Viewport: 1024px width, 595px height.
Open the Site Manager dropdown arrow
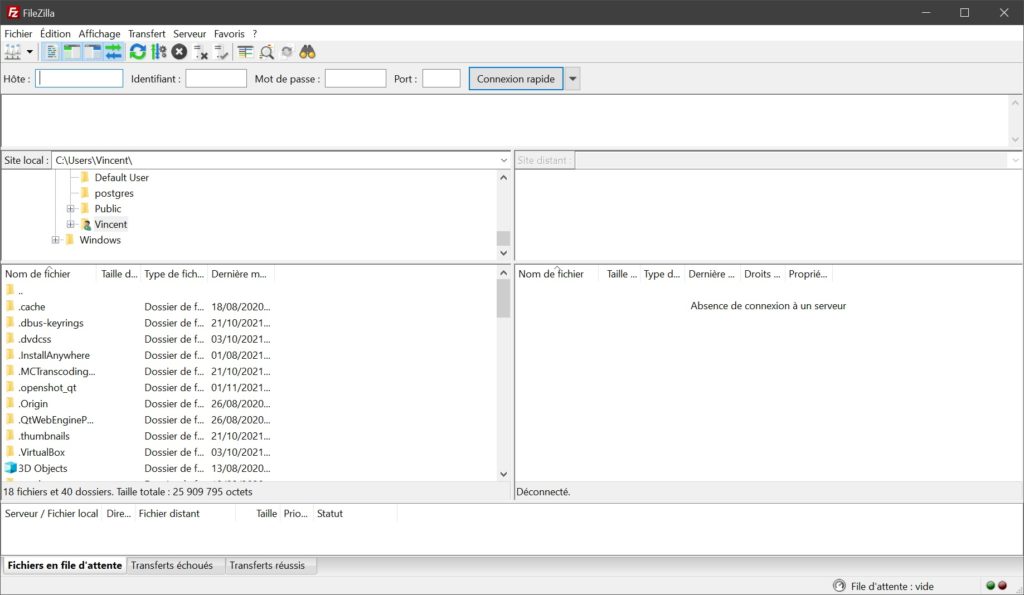[29, 52]
